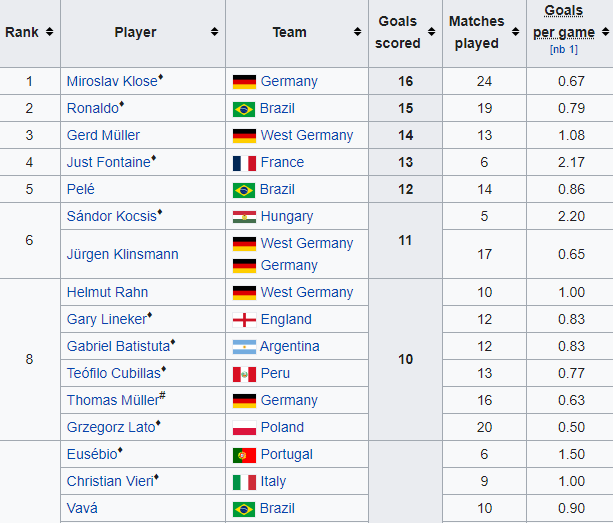
Task: Sort by Matches played arrows
Action: click(x=515, y=32)
